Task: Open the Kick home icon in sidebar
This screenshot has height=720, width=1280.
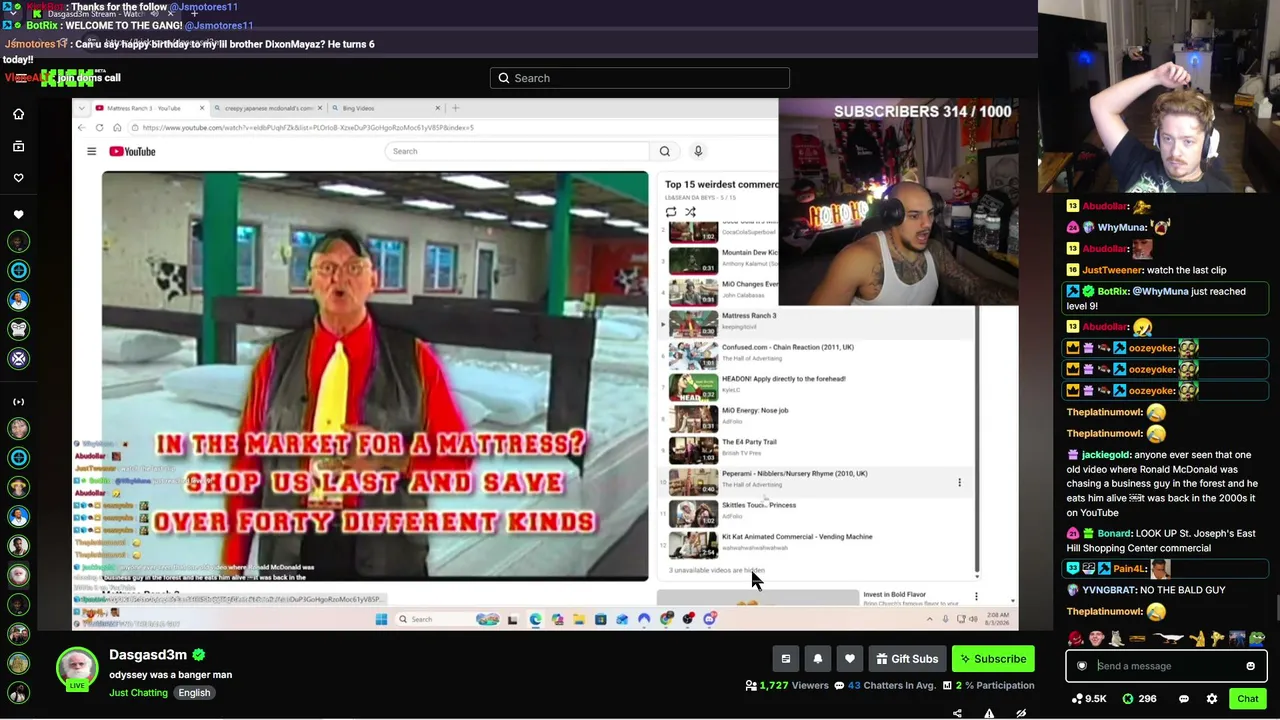Action: pos(18,114)
